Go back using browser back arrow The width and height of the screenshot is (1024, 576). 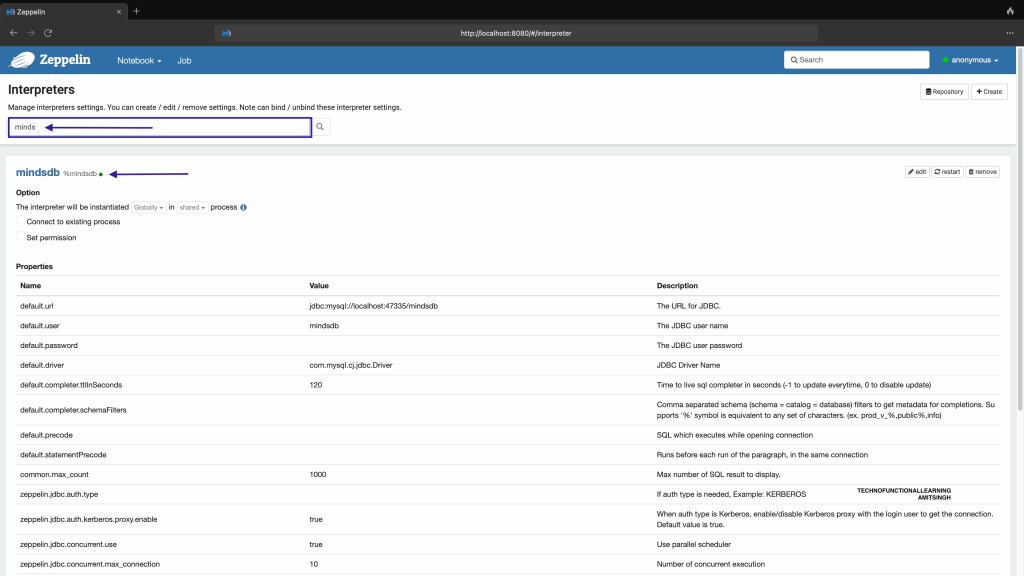pyautogui.click(x=13, y=33)
